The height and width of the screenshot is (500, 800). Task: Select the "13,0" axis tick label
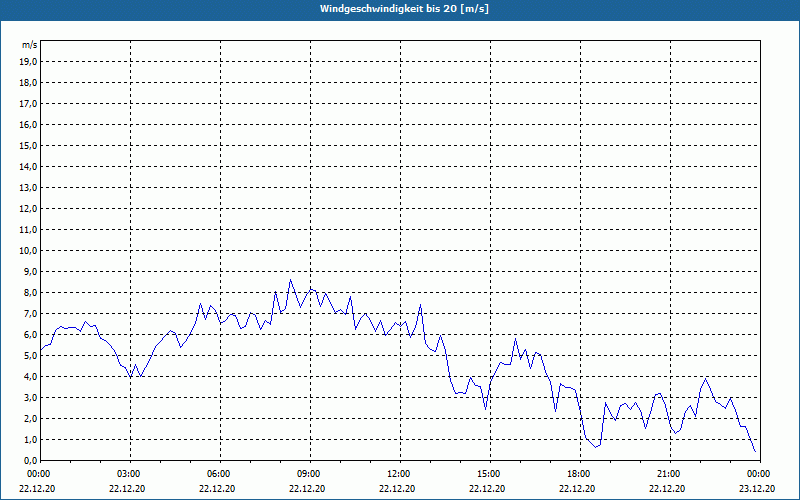pos(28,187)
